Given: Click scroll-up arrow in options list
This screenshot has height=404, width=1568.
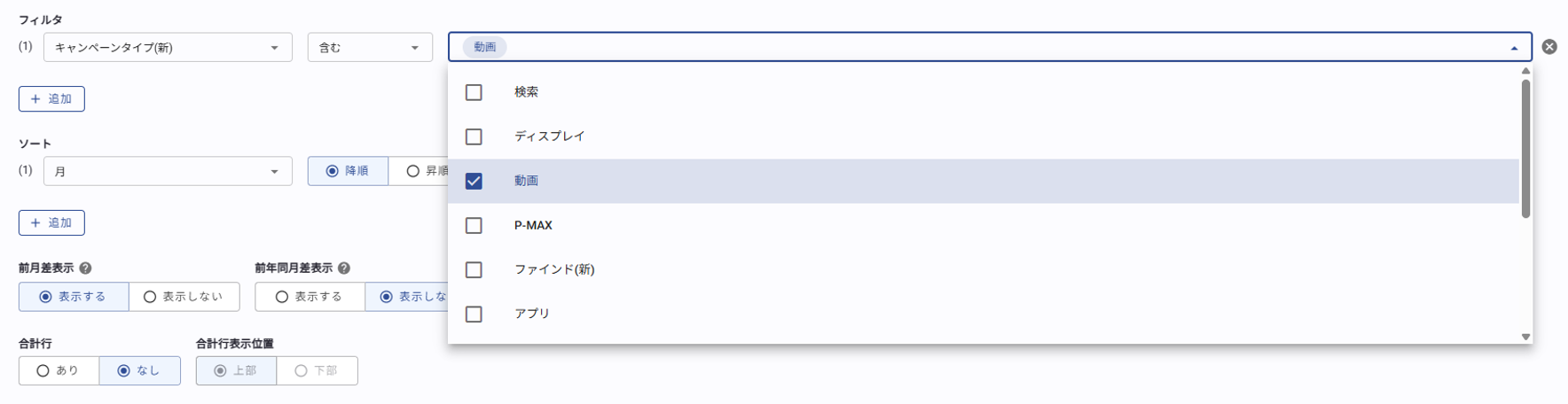Looking at the screenshot, I should [1525, 71].
